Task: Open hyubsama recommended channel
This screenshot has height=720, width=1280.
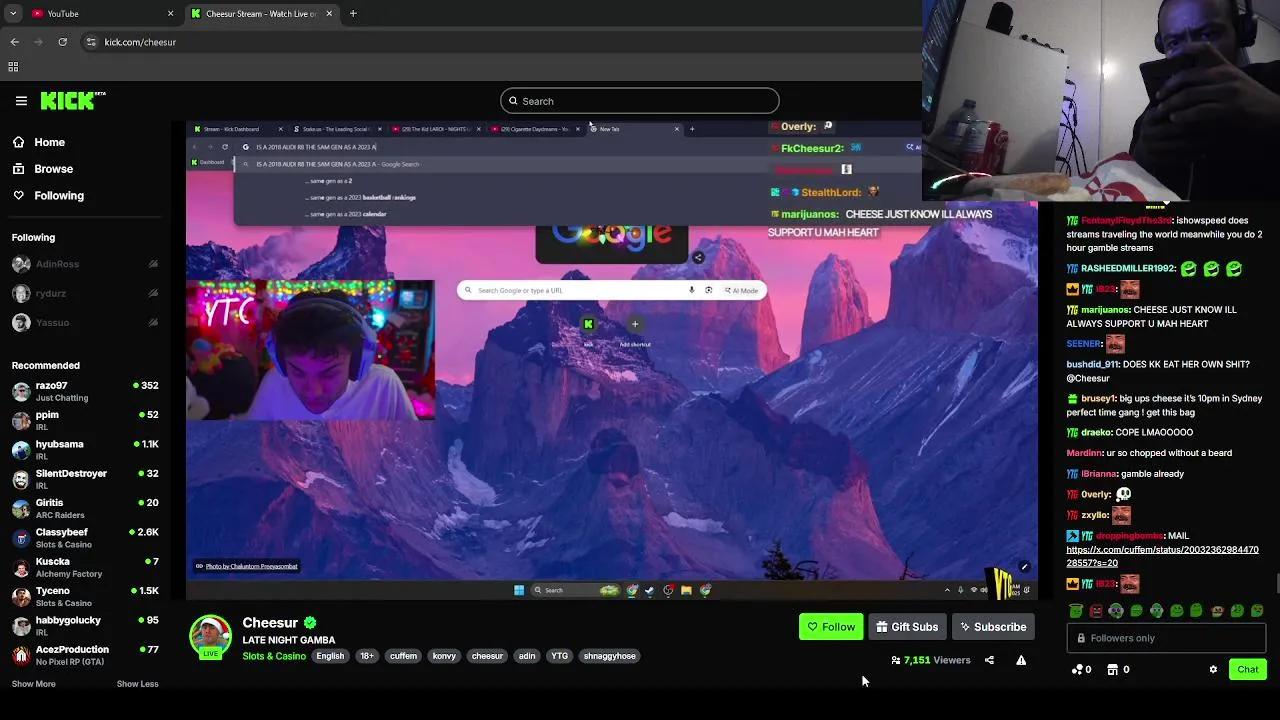Action: 85,449
